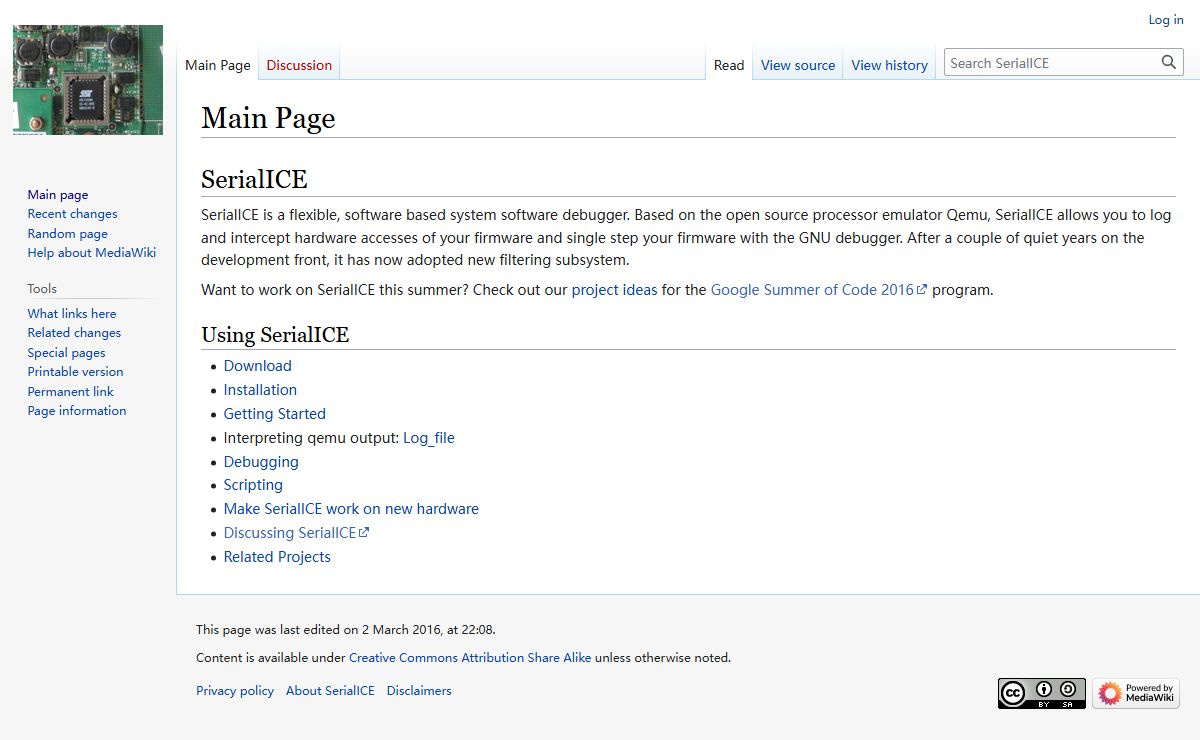Click the Tools sidebar heading
Image resolution: width=1200 pixels, height=740 pixels.
click(42, 288)
